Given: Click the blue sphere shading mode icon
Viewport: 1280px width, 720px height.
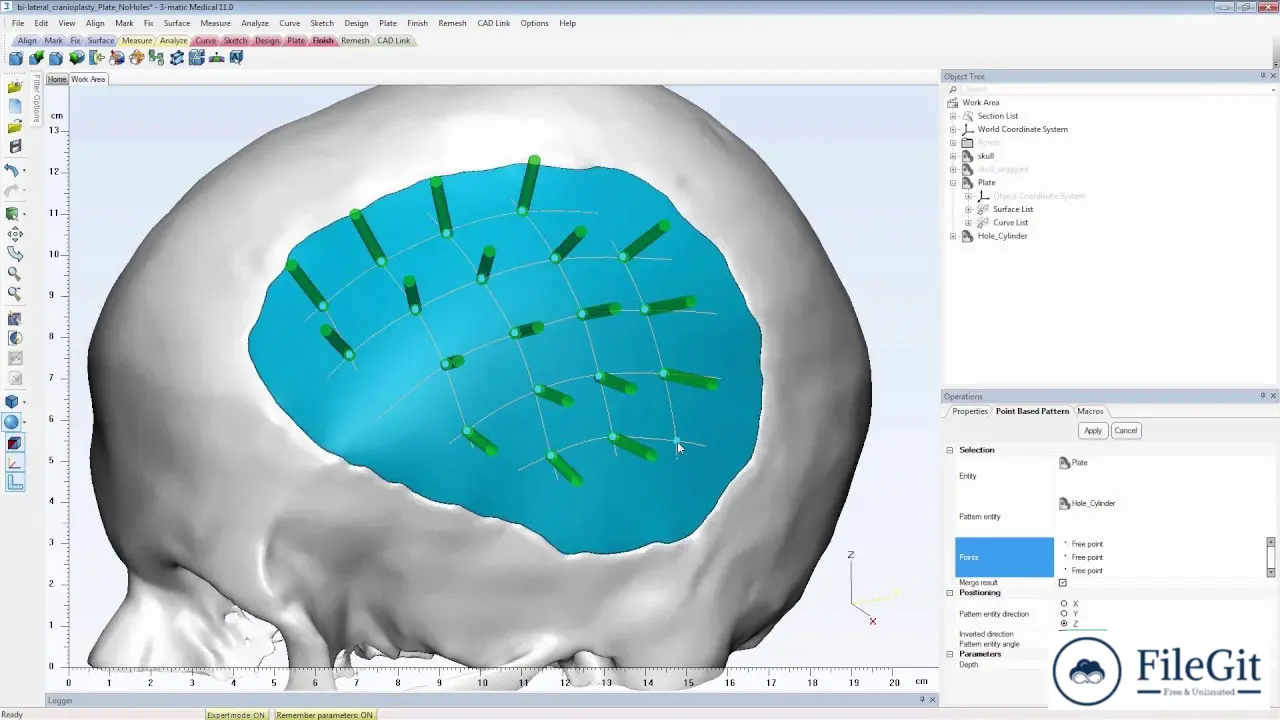Looking at the screenshot, I should (x=12, y=422).
